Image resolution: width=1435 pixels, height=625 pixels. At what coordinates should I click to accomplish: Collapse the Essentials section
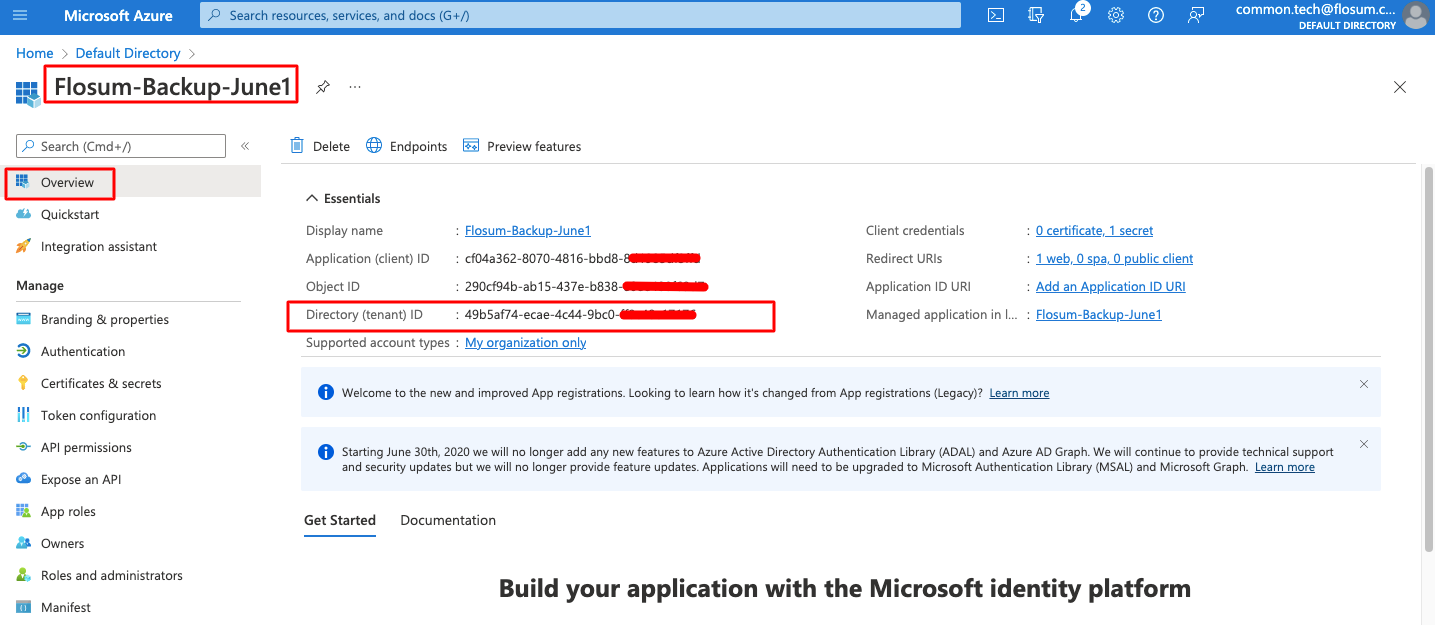(313, 198)
